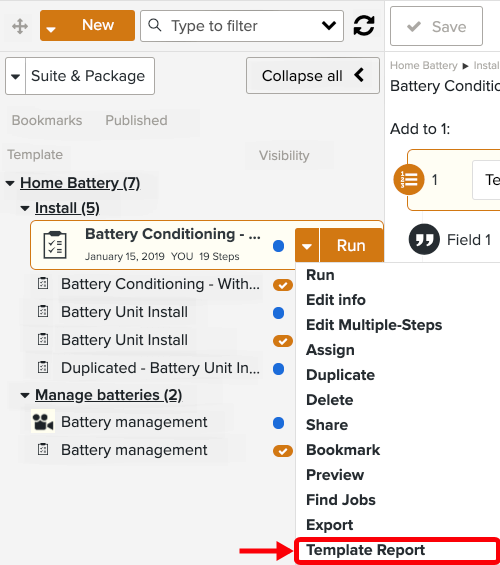The height and width of the screenshot is (565, 500).
Task: Select Run from the context menu
Action: [x=320, y=275]
